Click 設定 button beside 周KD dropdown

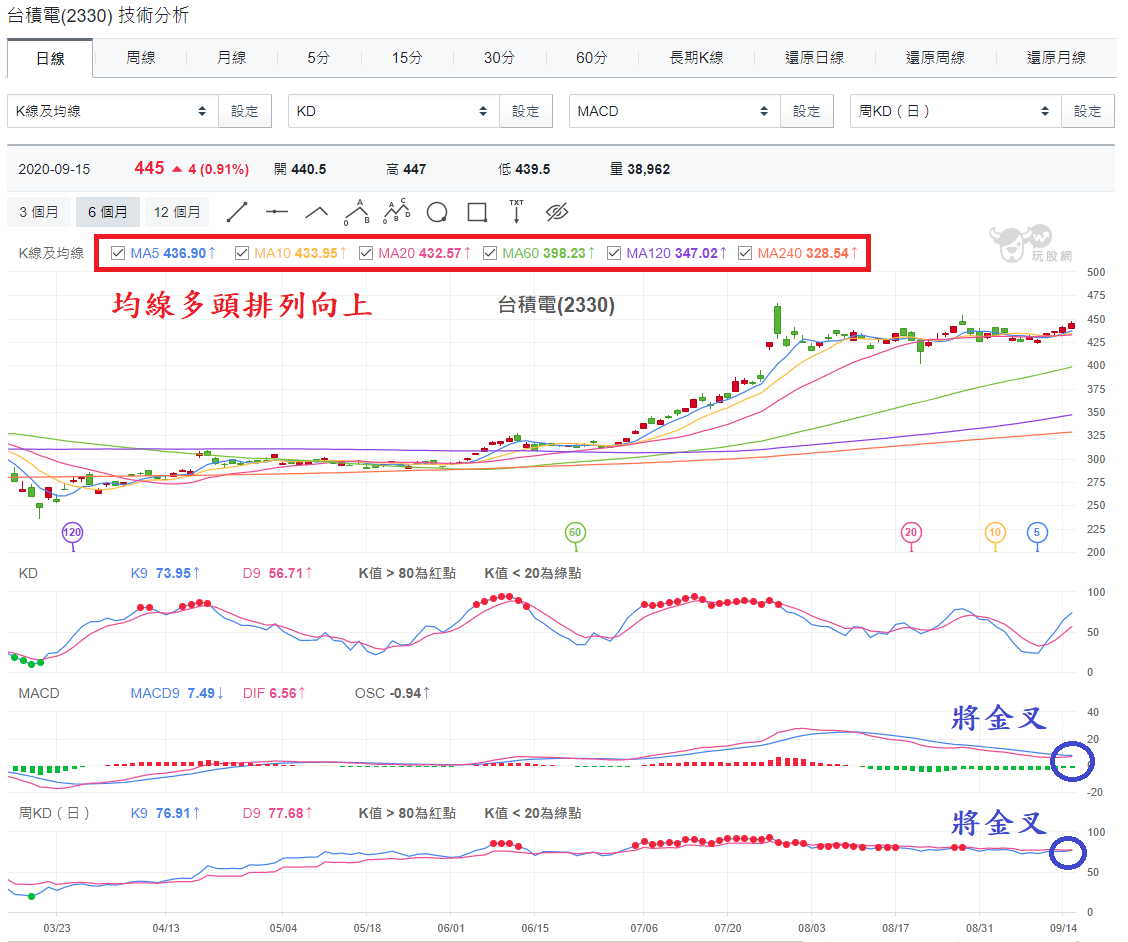[1088, 112]
